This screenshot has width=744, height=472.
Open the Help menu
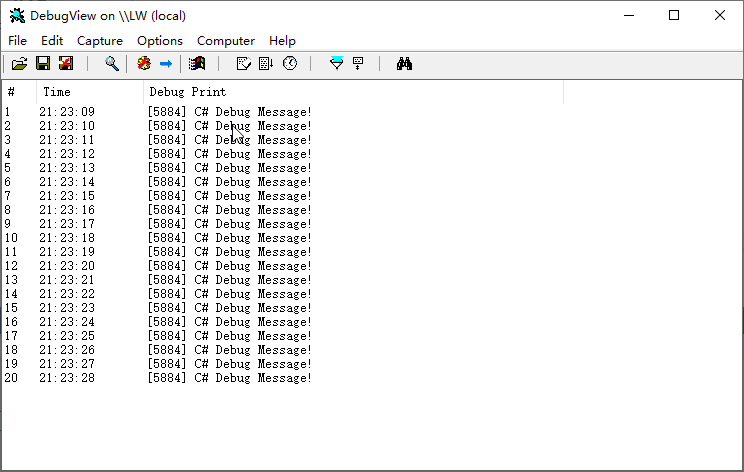[x=282, y=41]
